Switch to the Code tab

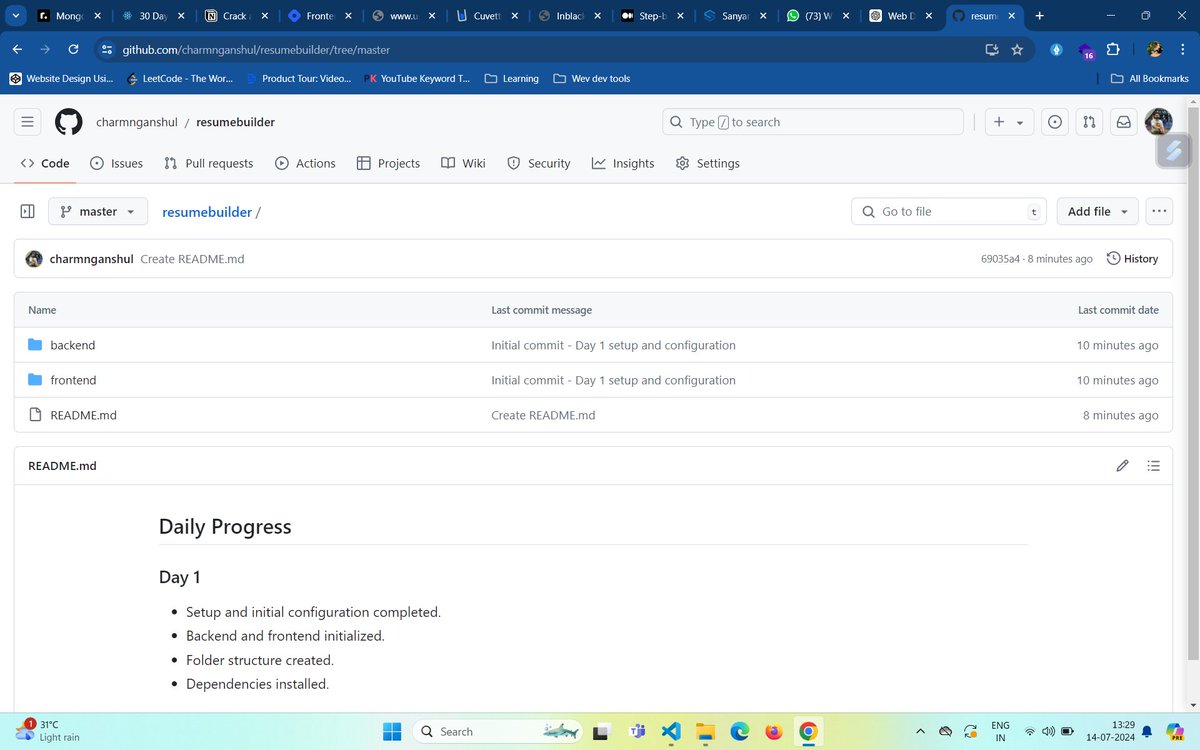point(45,163)
